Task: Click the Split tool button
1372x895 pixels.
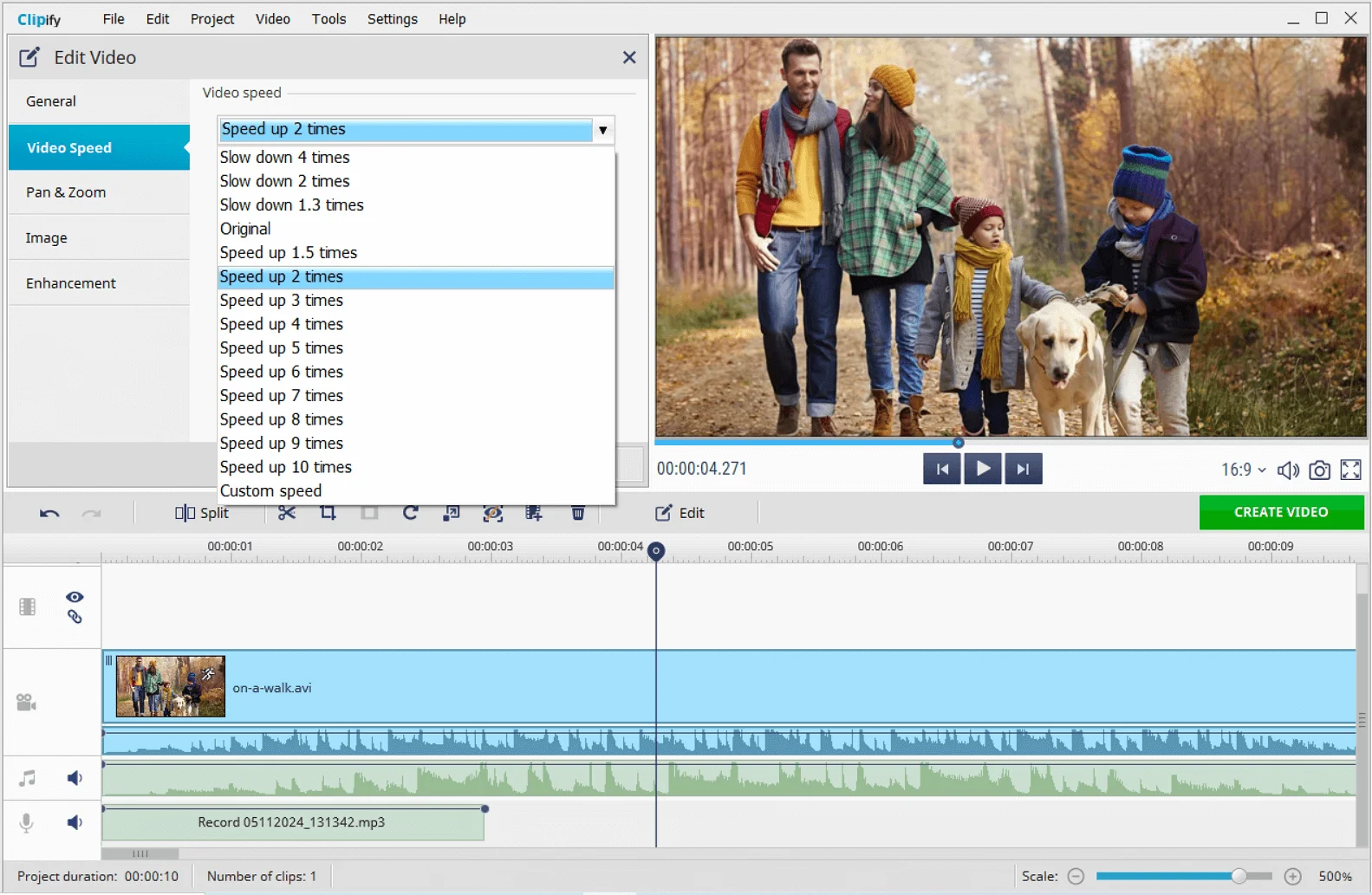Action: (x=202, y=513)
